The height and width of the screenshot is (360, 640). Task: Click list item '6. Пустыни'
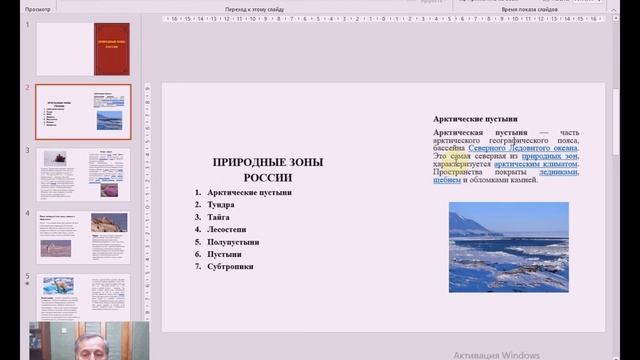218,254
